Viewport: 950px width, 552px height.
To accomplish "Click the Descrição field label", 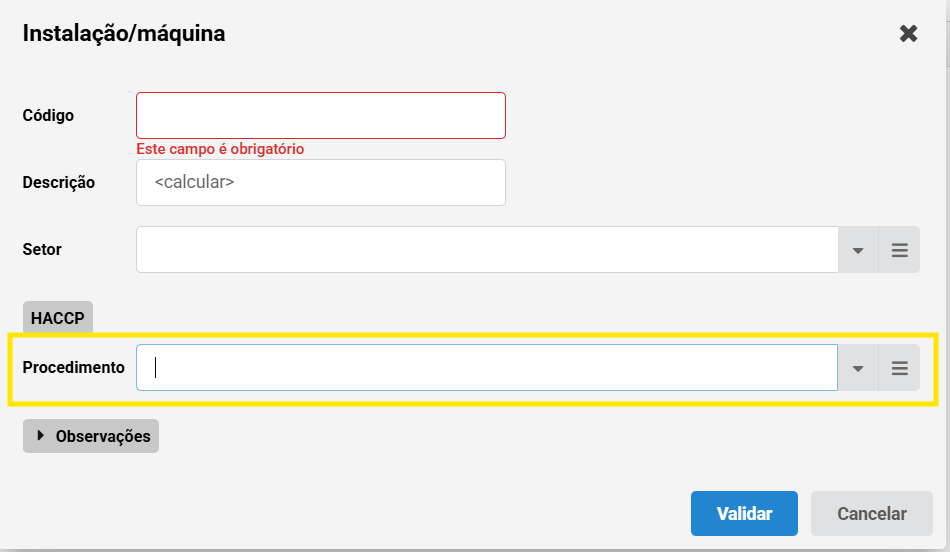I will (x=59, y=182).
